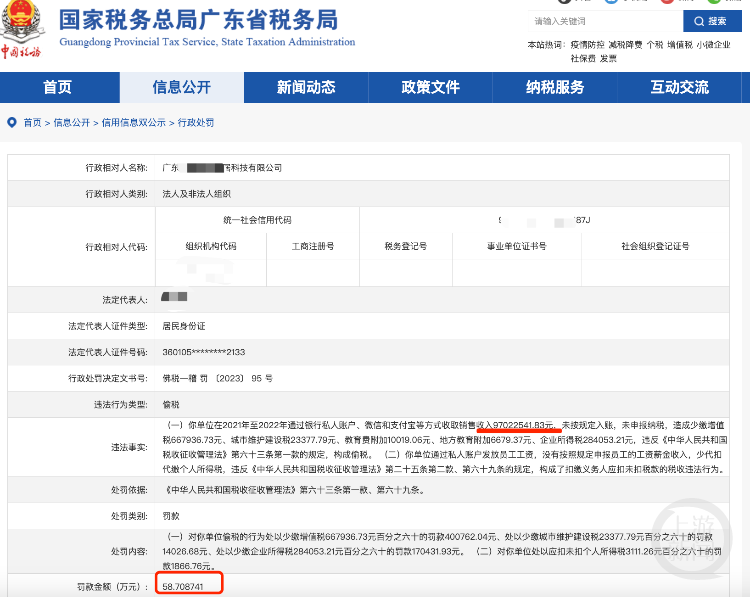Click the 行政处罚 breadcrumb link

click(x=196, y=123)
